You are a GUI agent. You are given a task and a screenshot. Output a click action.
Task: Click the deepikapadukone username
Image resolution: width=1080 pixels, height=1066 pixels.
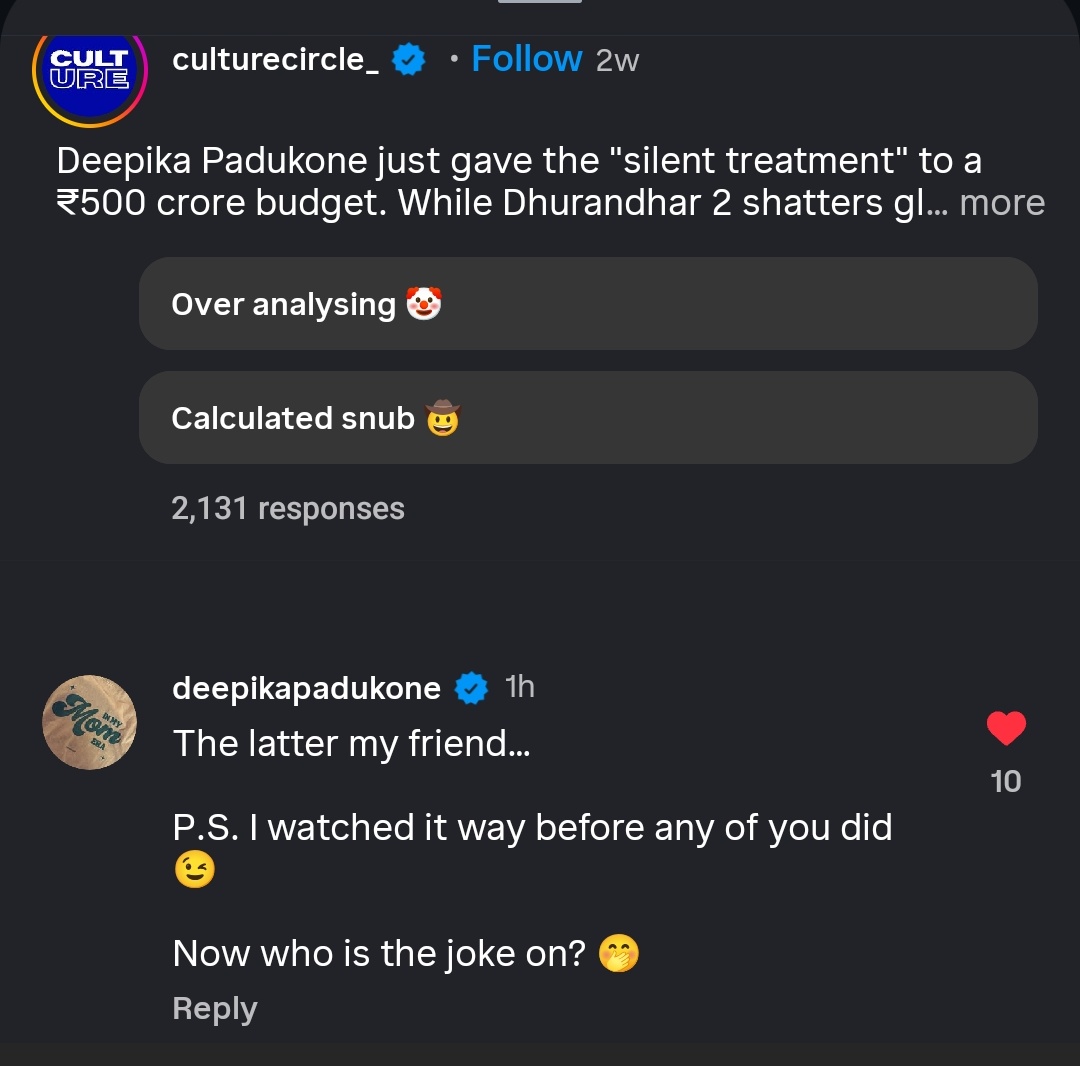[306, 688]
